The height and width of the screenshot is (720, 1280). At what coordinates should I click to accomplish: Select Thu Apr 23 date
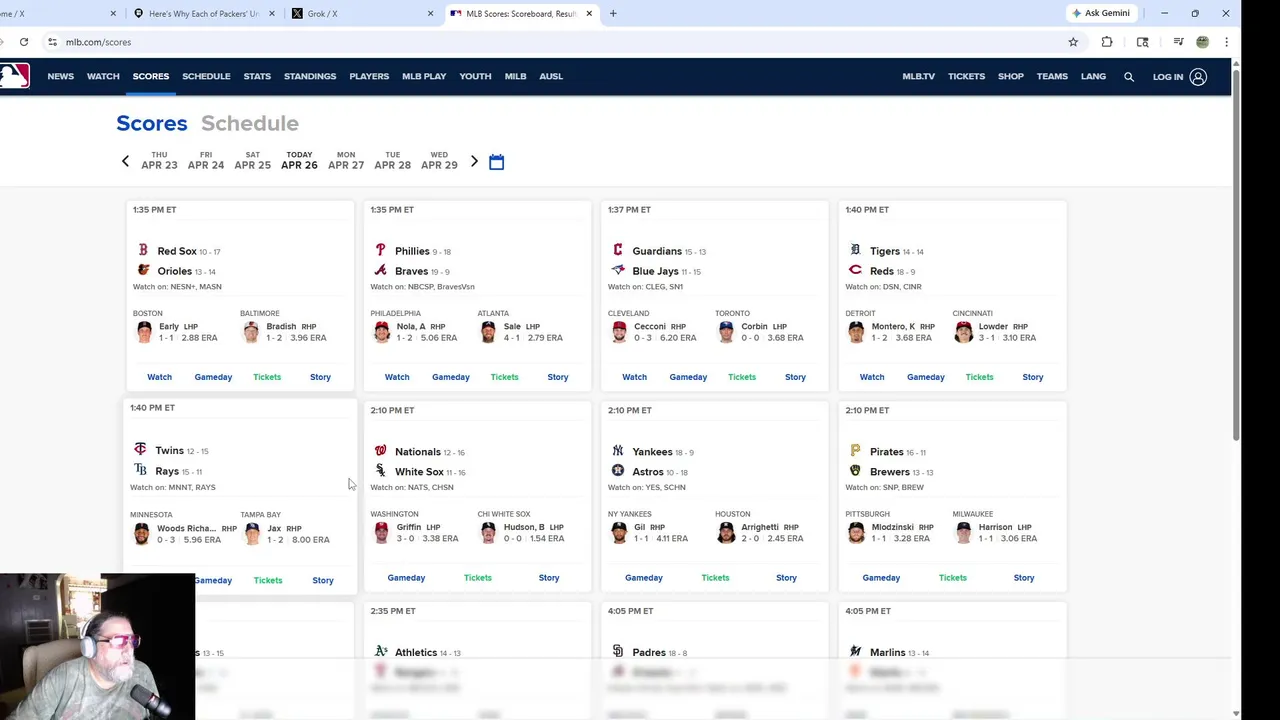(159, 161)
